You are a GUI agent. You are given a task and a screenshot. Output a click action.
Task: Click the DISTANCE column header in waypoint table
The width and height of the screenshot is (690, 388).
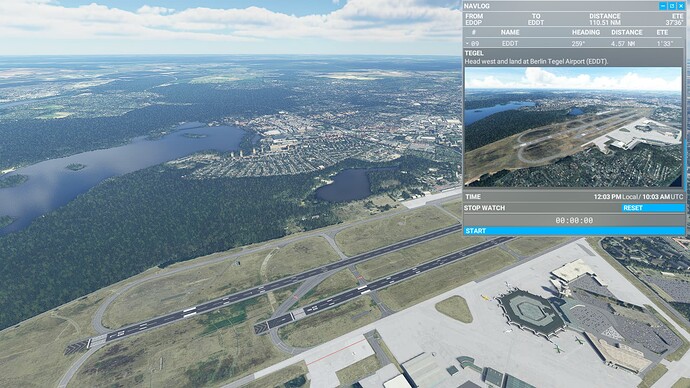(627, 32)
